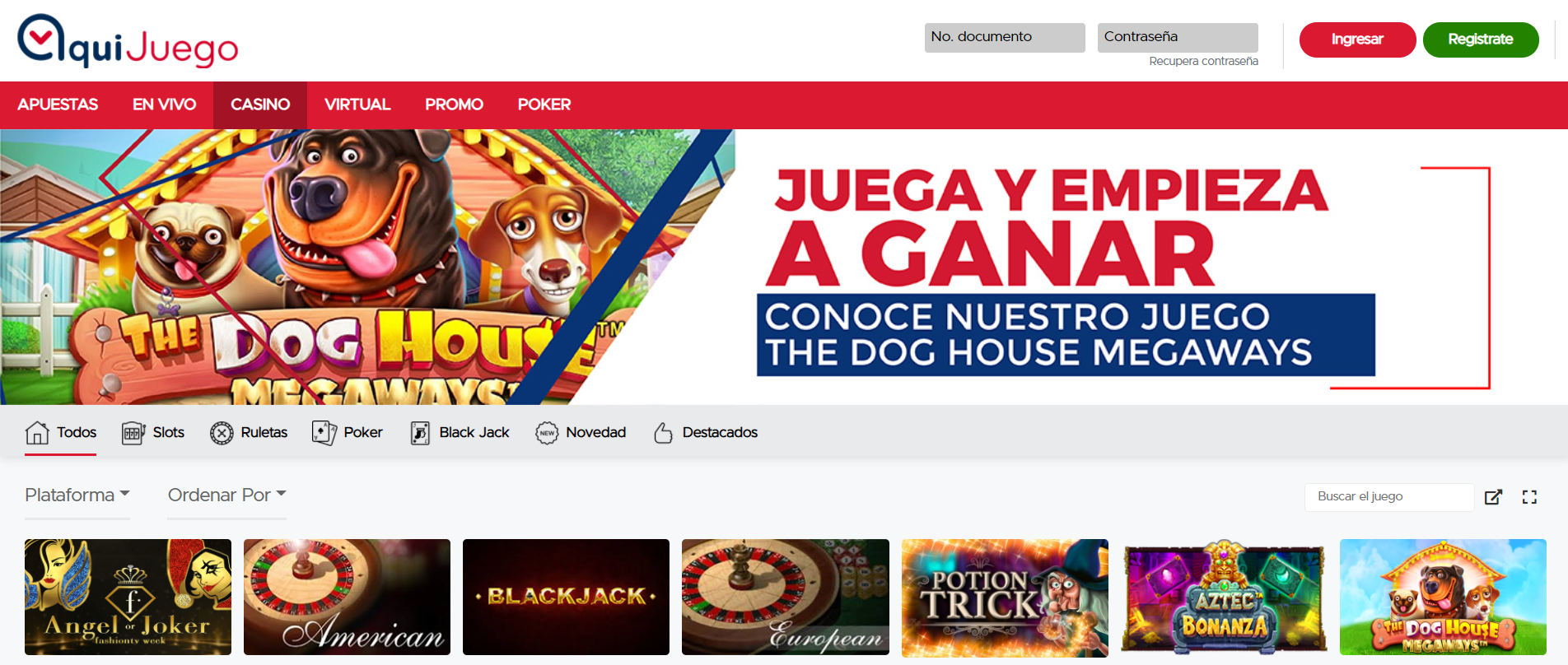This screenshot has height=665, width=1568.
Task: Click the Black Jack card icon
Action: pyautogui.click(x=420, y=433)
